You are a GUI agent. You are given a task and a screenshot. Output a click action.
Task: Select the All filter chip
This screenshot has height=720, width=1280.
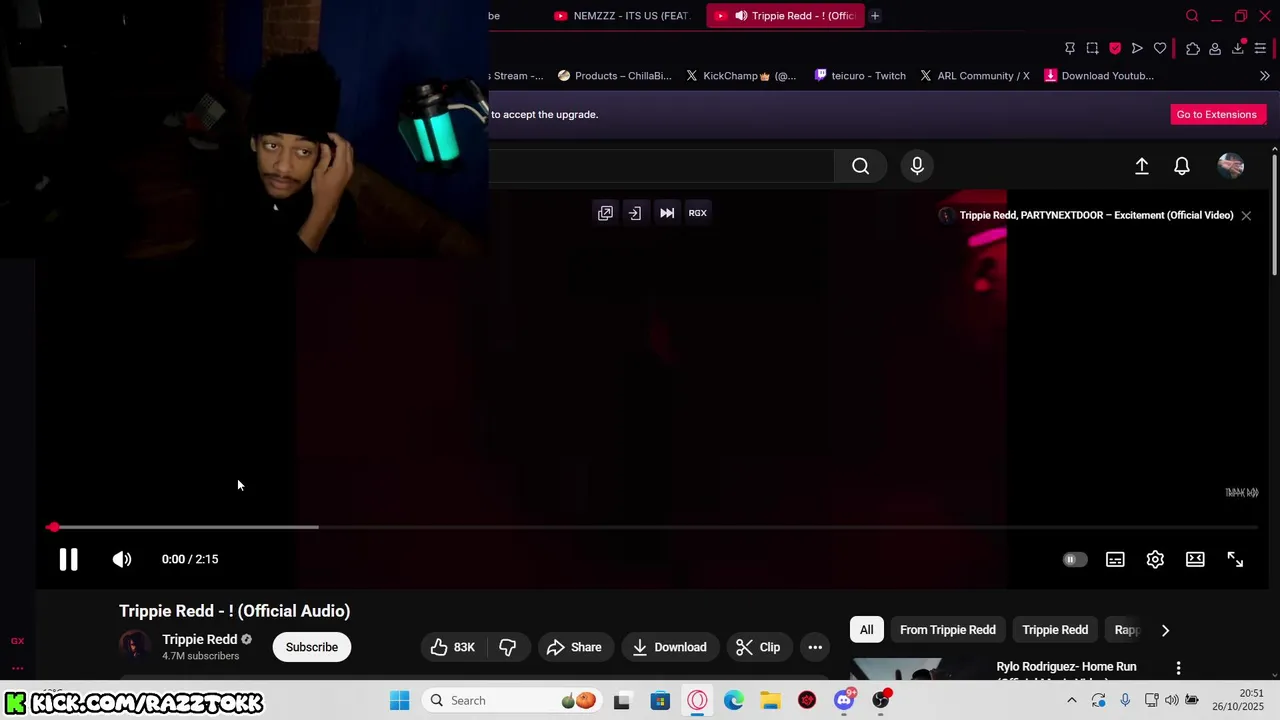[x=866, y=630]
